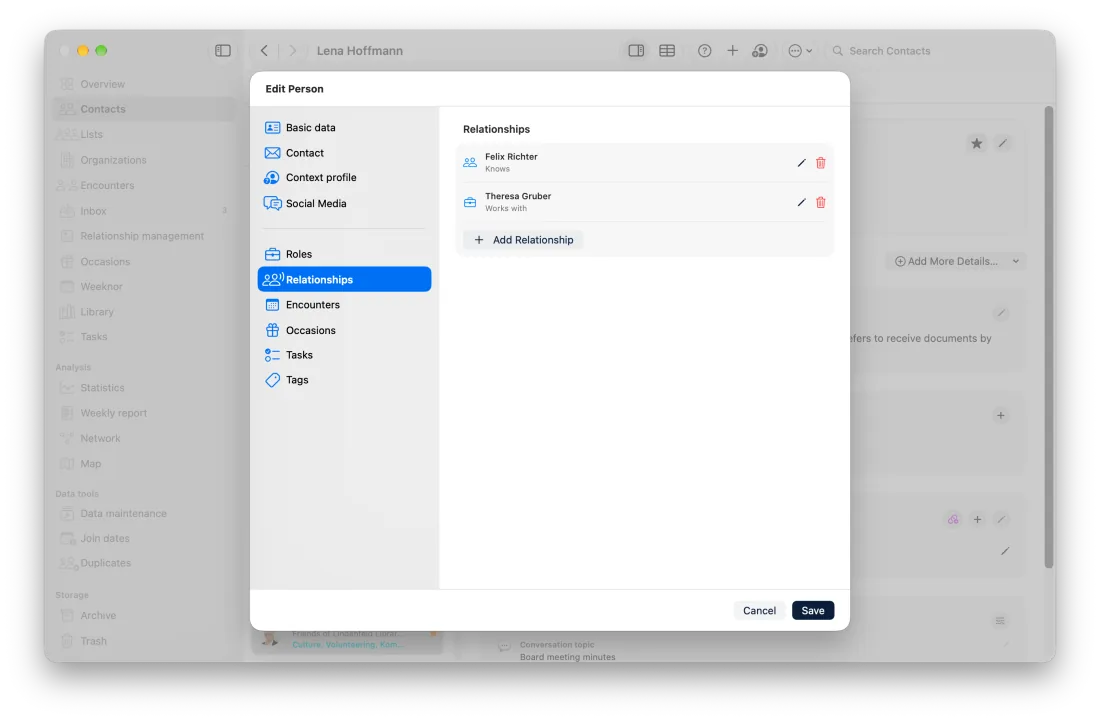Delete the Felix Richter relationship
The height and width of the screenshot is (721, 1100).
(820, 163)
